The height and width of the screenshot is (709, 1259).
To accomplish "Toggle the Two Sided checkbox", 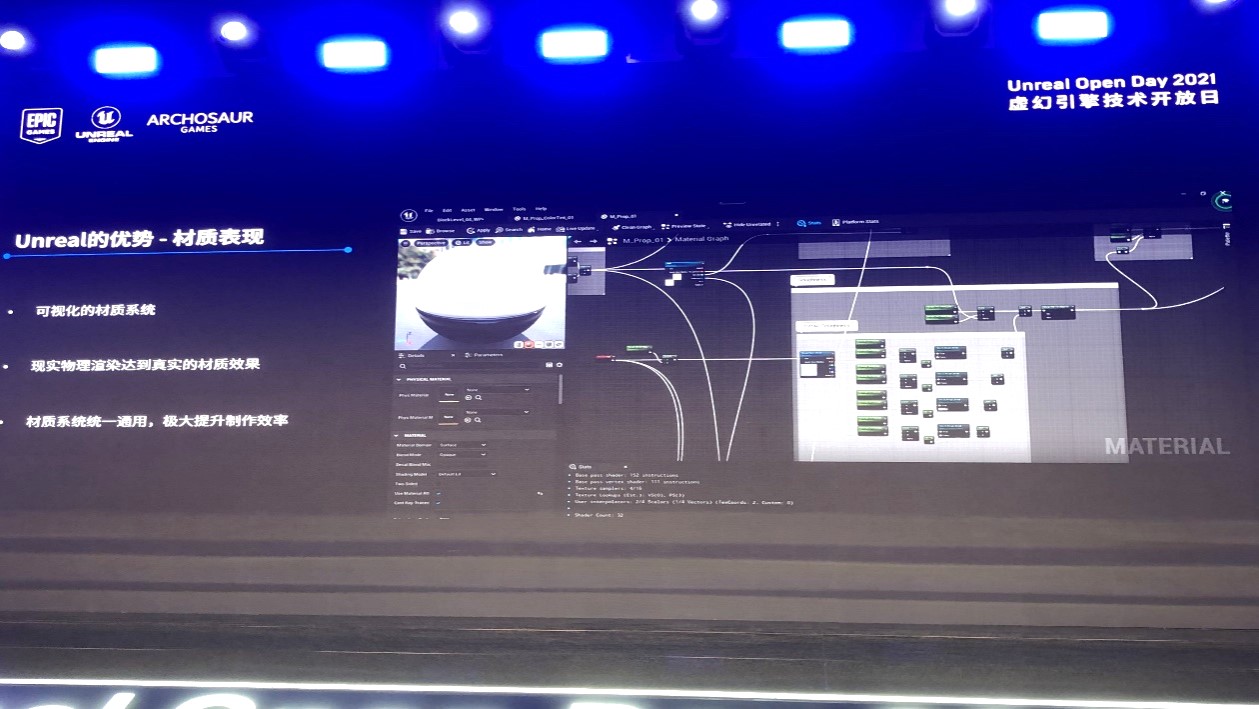I will (438, 484).
